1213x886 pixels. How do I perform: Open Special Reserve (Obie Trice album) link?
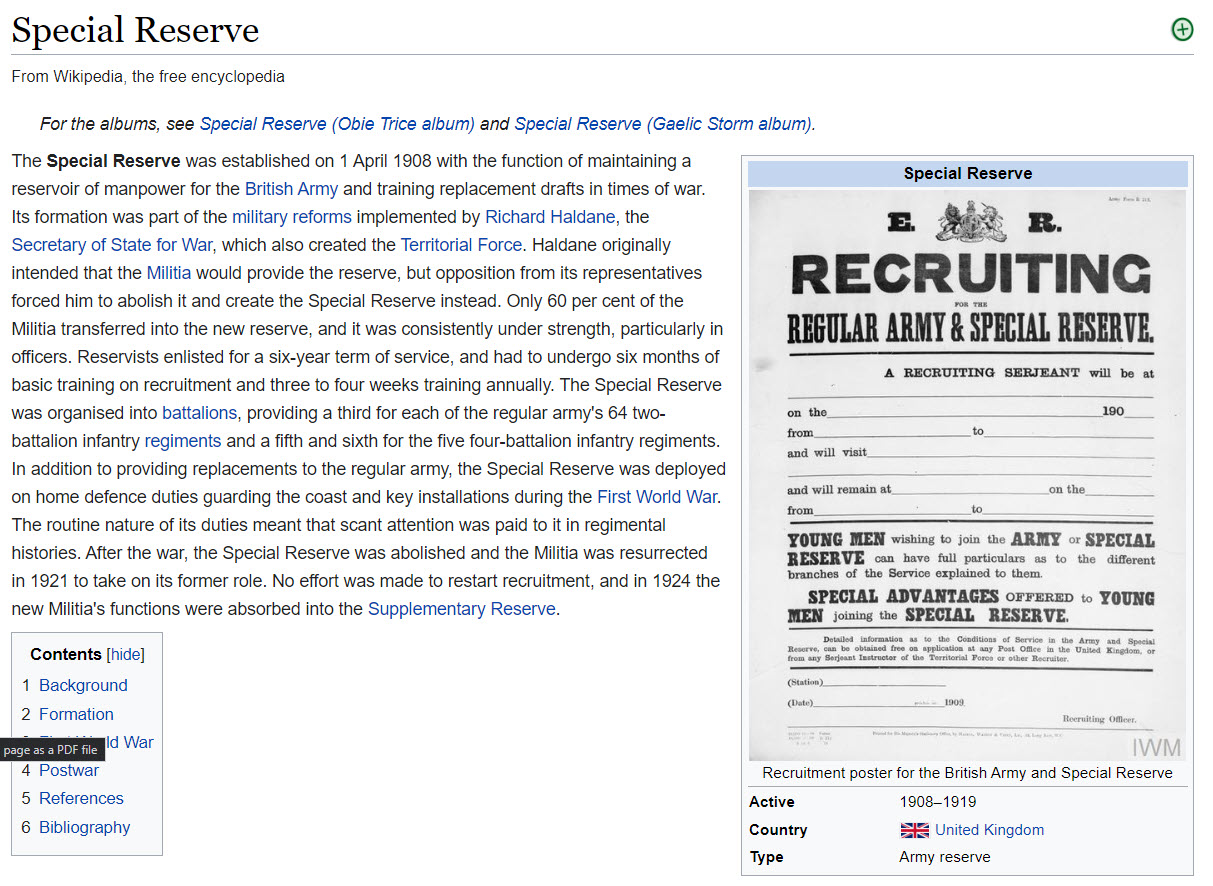[x=337, y=124]
